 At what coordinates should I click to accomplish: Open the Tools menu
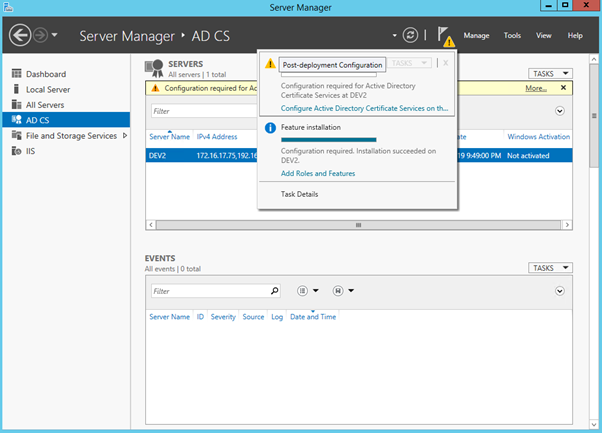click(512, 36)
